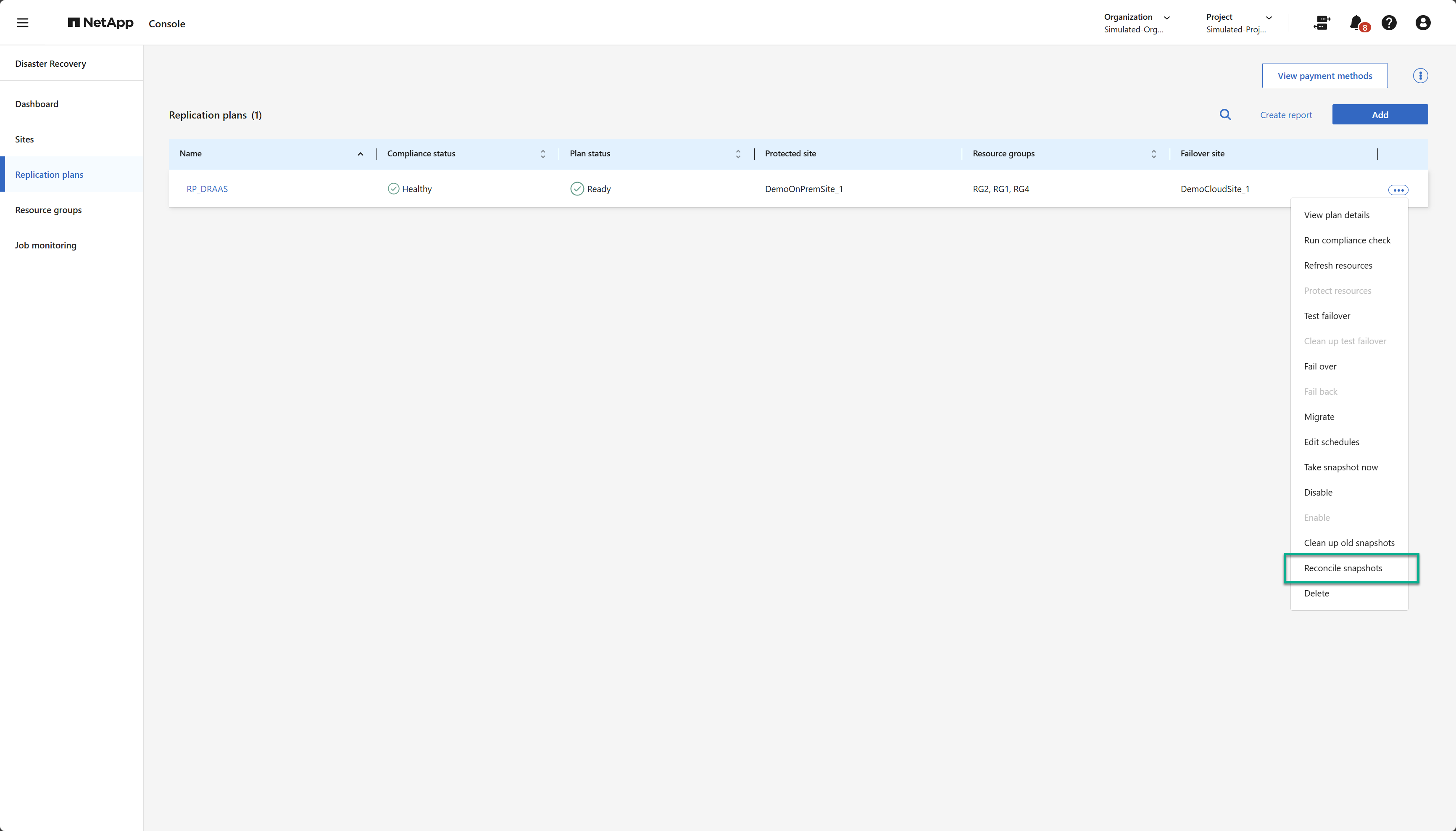Choose Test failover menu entry
1456x831 pixels.
(1327, 316)
